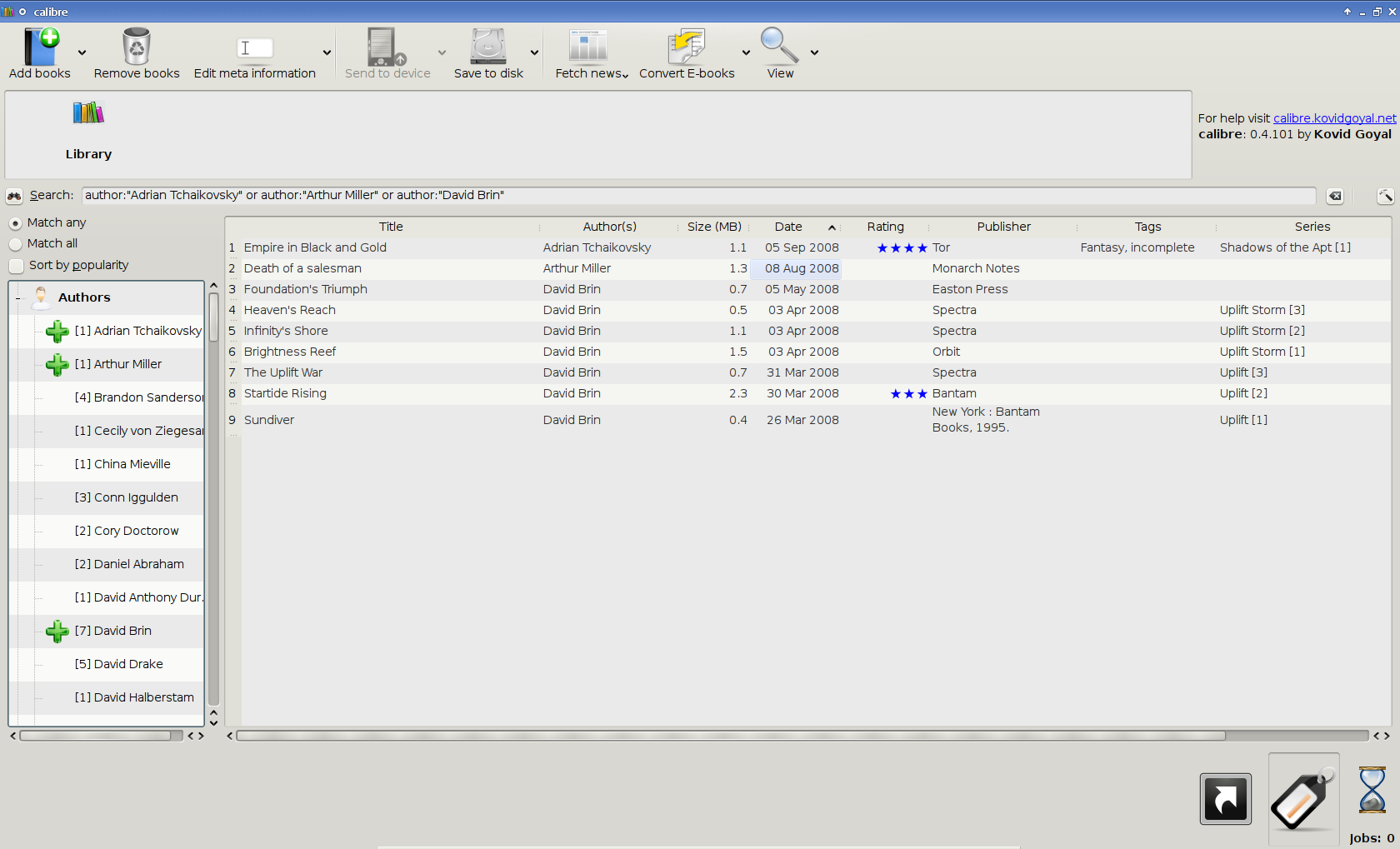The width and height of the screenshot is (1400, 849).
Task: Open the calibre.kovidgoyal.net help link
Action: (x=1334, y=118)
